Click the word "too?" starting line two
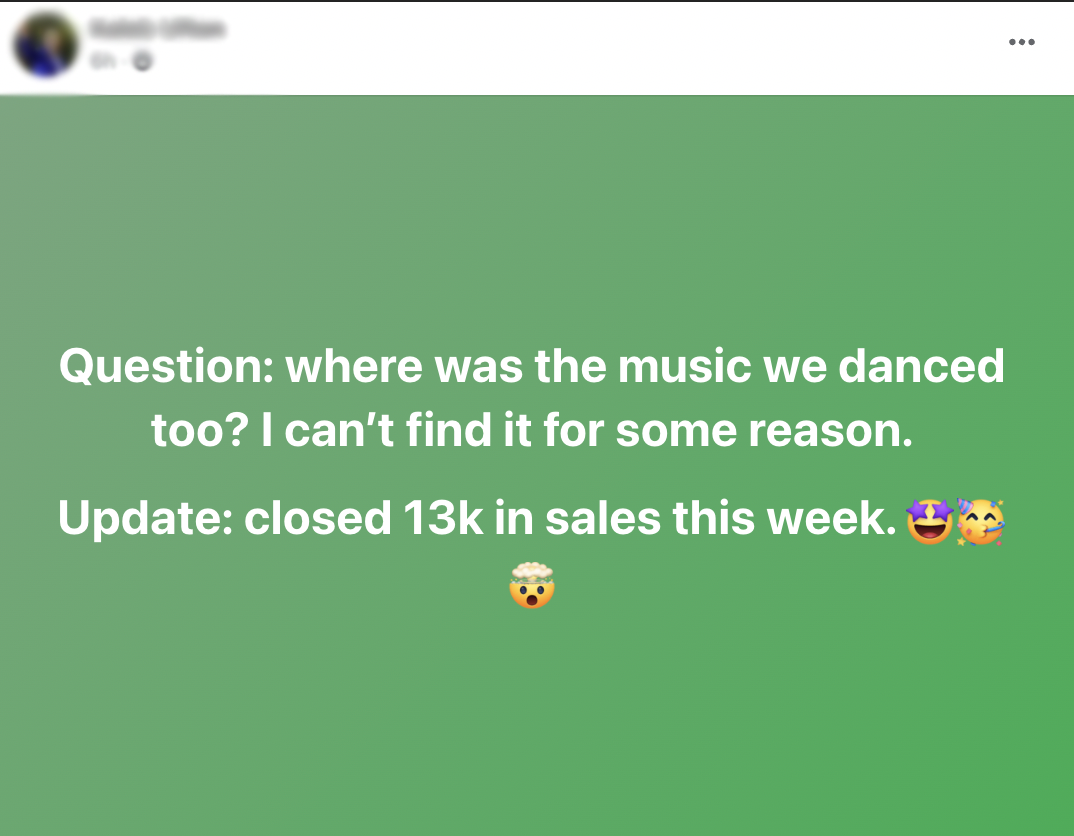 200,431
